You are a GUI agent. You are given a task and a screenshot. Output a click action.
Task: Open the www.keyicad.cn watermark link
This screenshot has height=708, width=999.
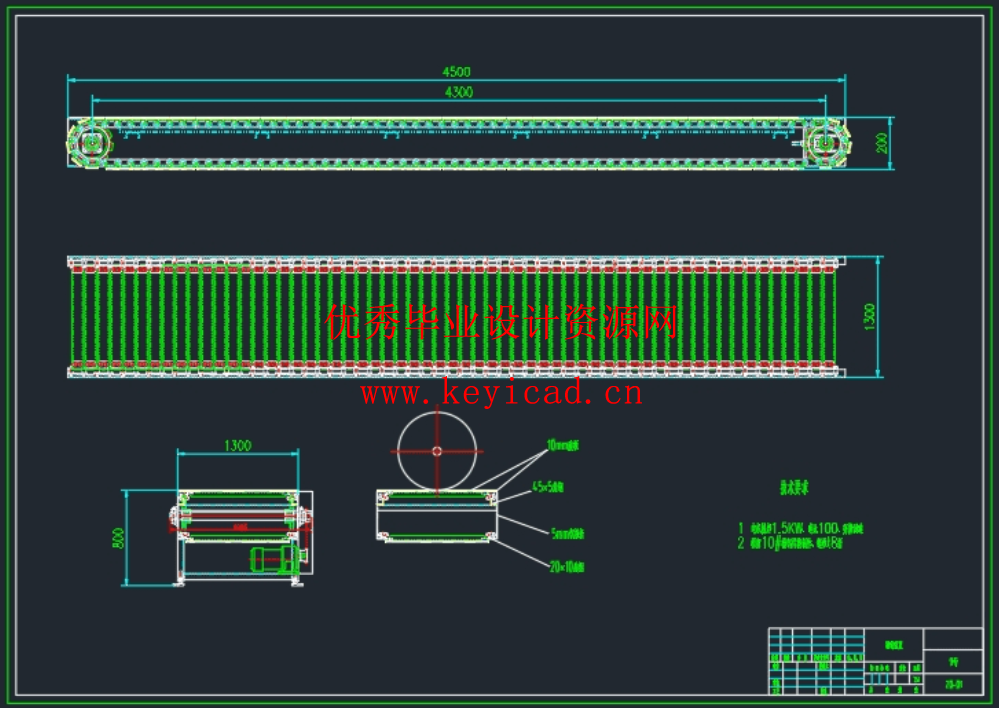point(502,394)
